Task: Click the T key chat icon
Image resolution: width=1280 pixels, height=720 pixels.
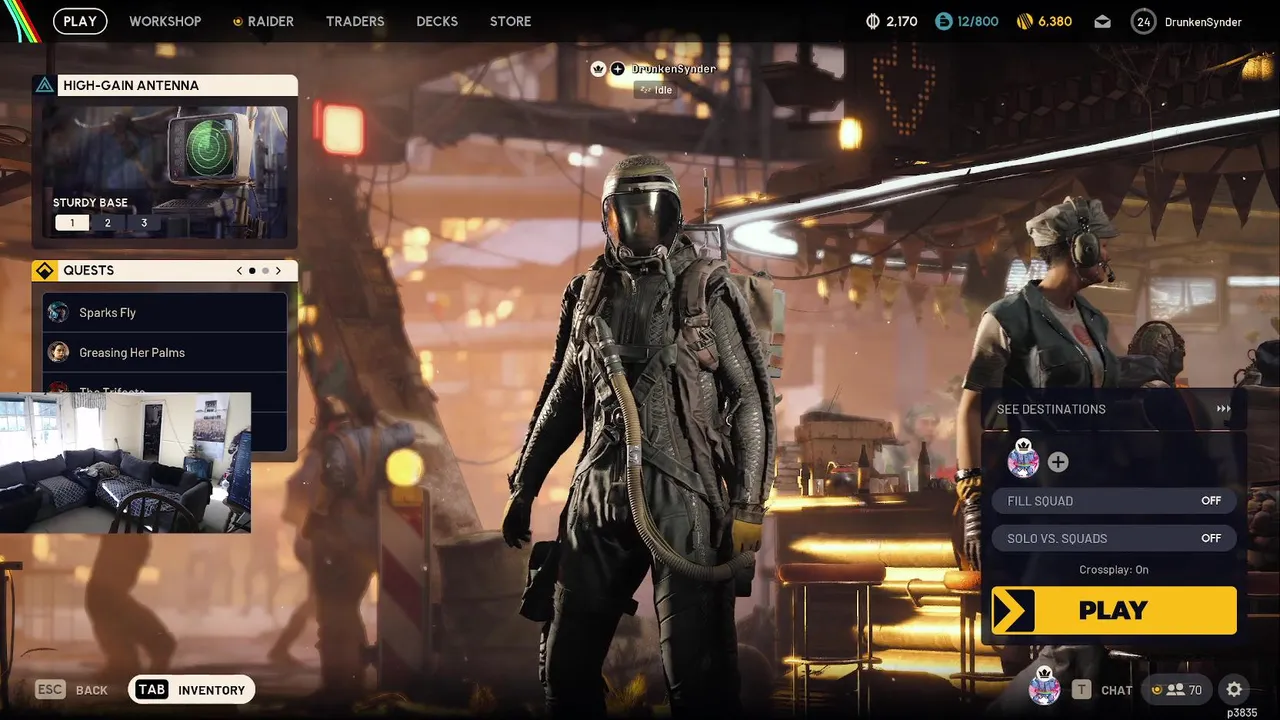Action: pos(1081,690)
